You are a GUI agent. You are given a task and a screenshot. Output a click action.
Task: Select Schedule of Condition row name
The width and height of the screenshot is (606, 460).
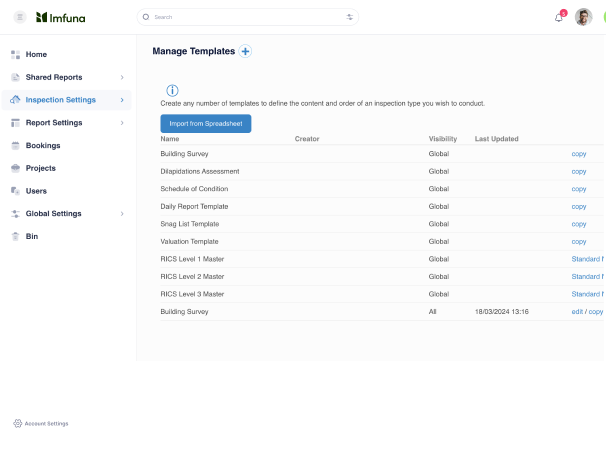tap(194, 189)
